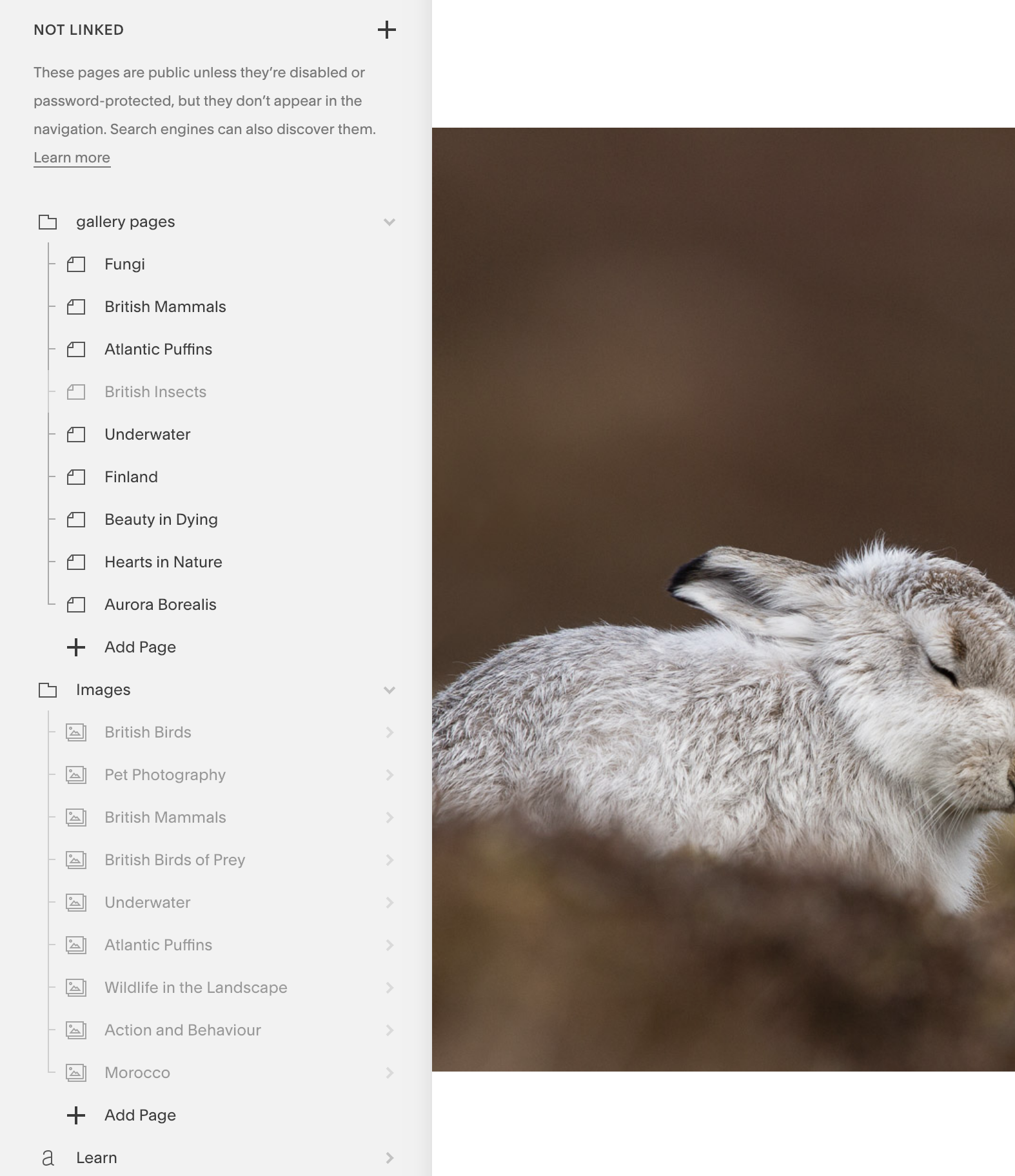Screen dimensions: 1015x1176
Task: Click the British Birds gallery icon
Action: pos(76,732)
